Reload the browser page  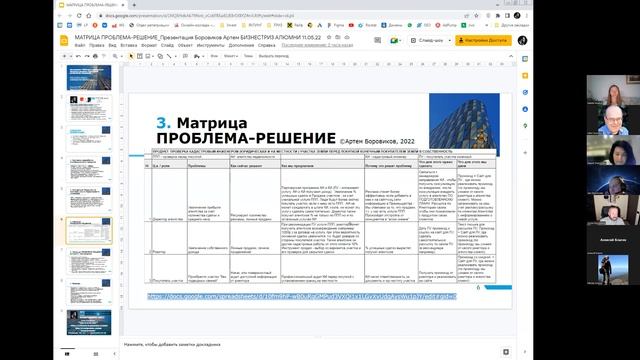click(x=79, y=16)
